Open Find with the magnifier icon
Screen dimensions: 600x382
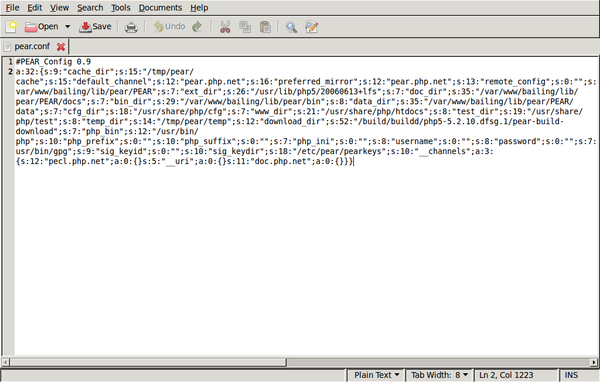291,27
